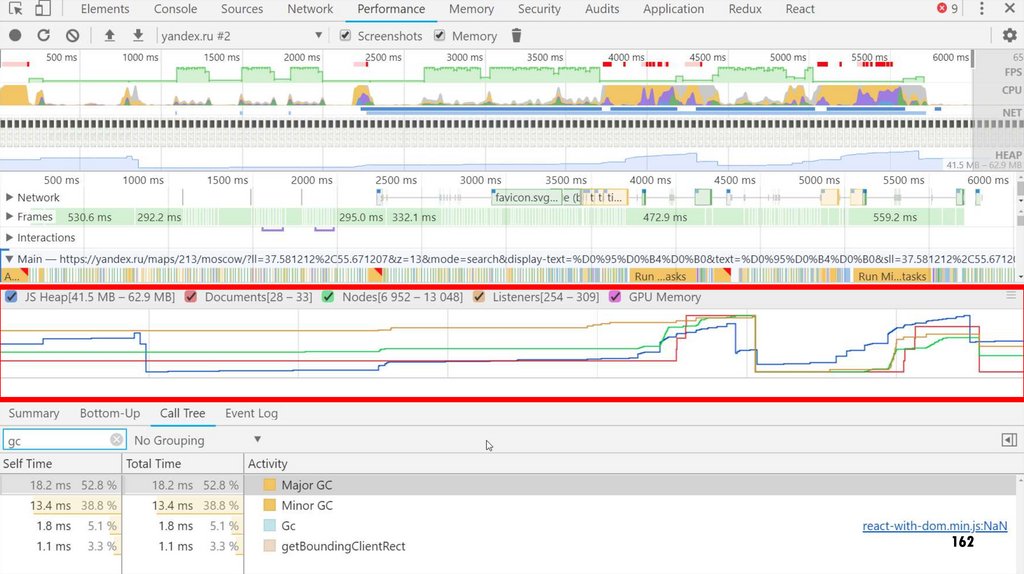The height and width of the screenshot is (574, 1024).
Task: Click the reload and record icon
Action: coord(44,35)
